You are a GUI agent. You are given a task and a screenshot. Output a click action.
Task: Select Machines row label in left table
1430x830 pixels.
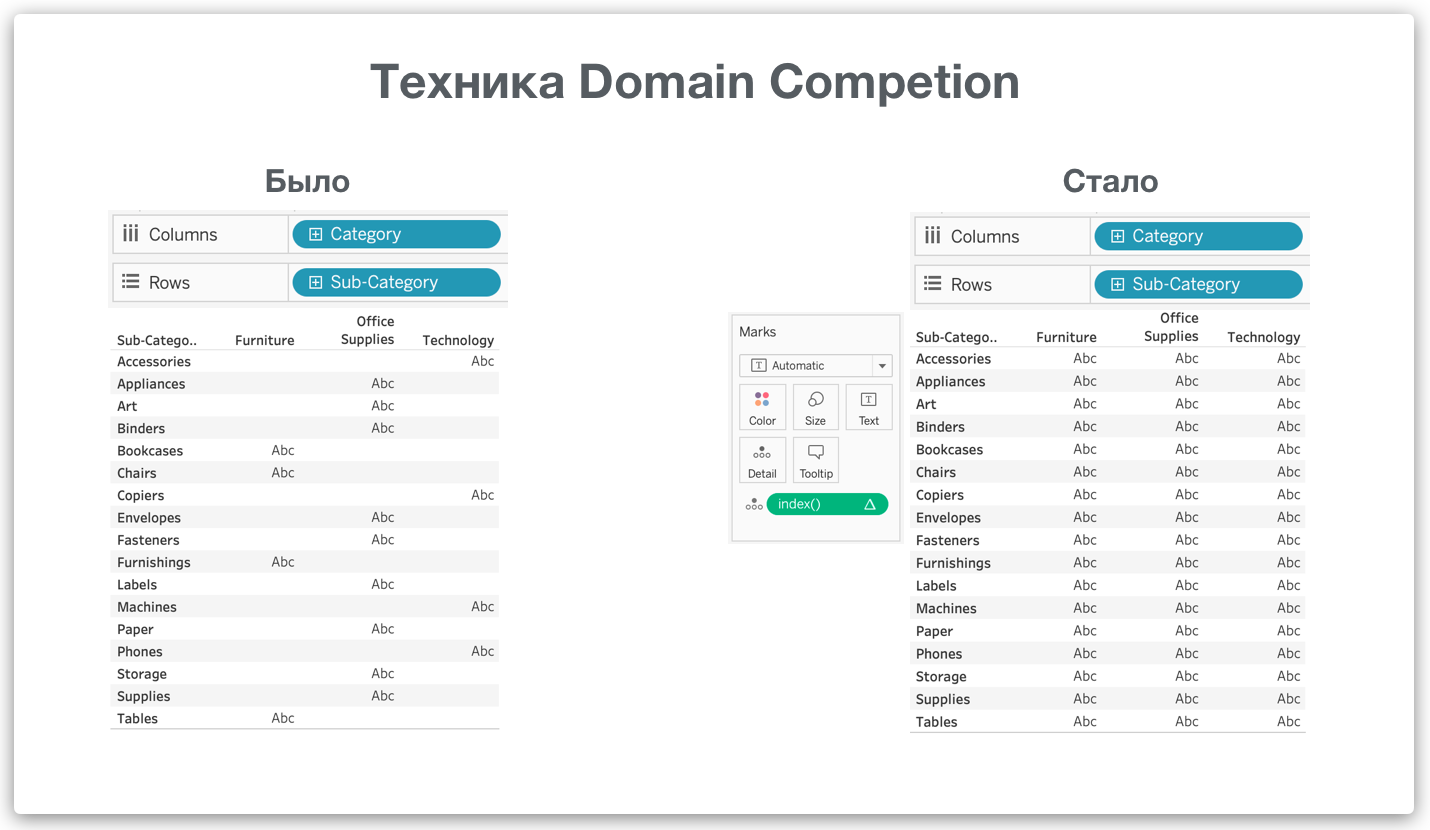(147, 607)
